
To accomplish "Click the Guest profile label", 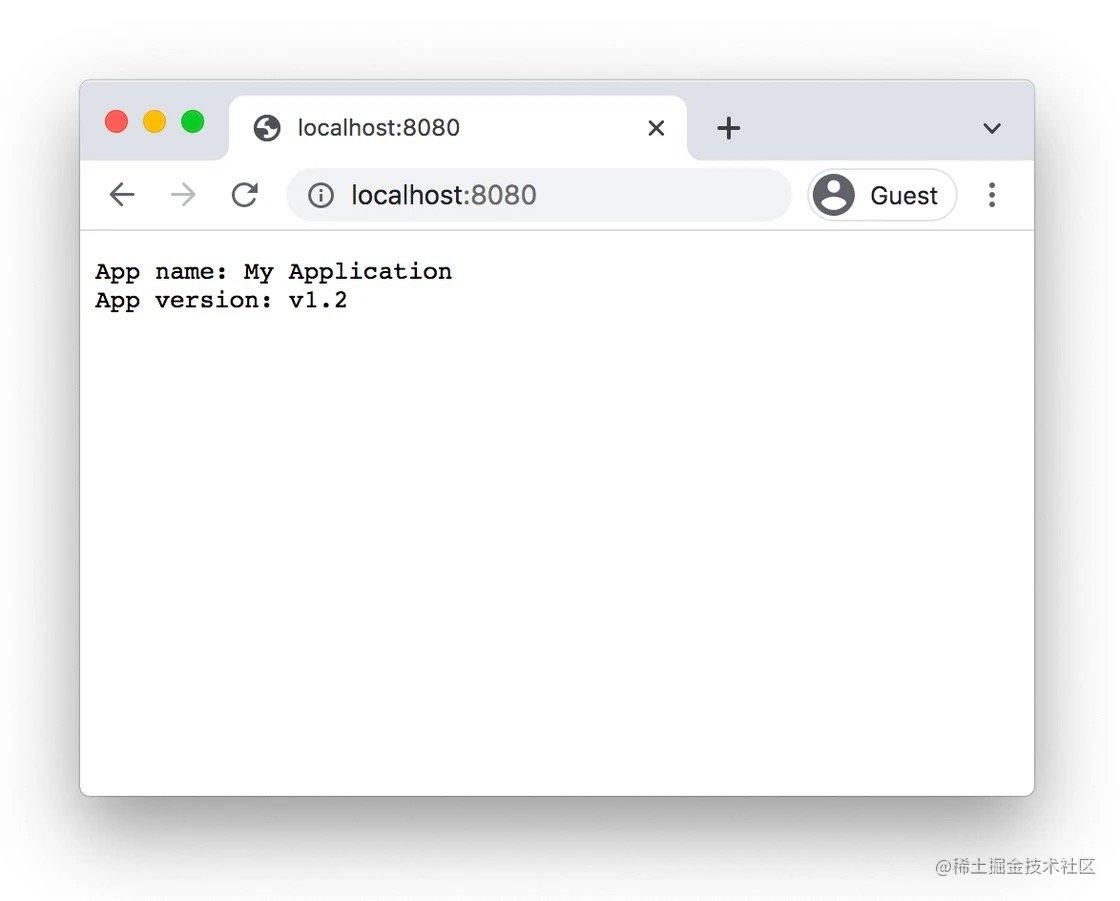I will (904, 195).
